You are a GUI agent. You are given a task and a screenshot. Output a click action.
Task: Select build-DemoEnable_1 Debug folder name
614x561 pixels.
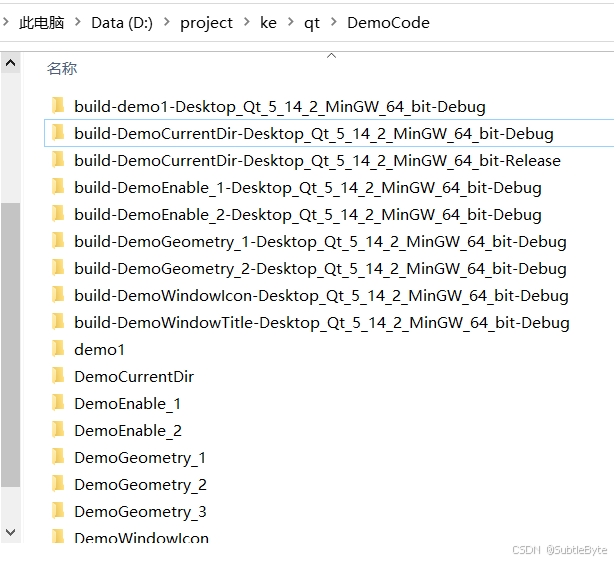pos(308,188)
